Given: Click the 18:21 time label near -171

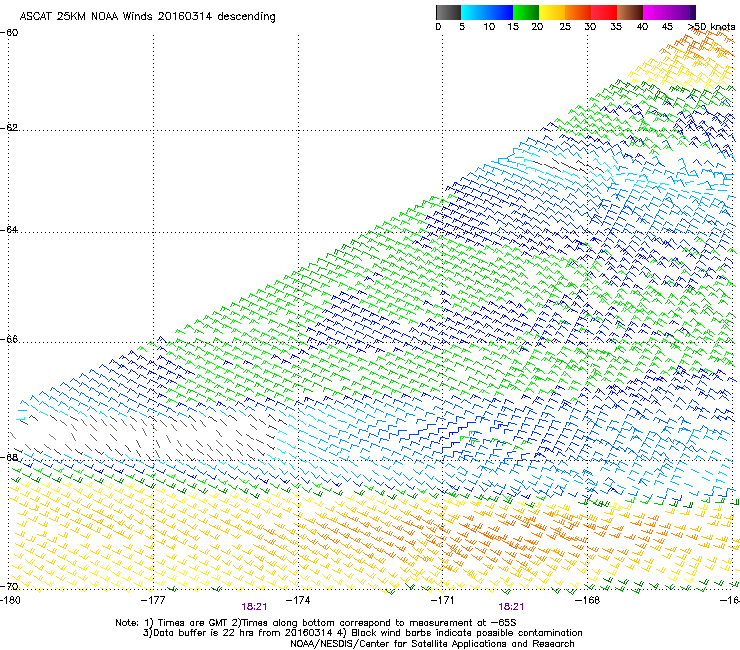Looking at the screenshot, I should pos(511,607).
